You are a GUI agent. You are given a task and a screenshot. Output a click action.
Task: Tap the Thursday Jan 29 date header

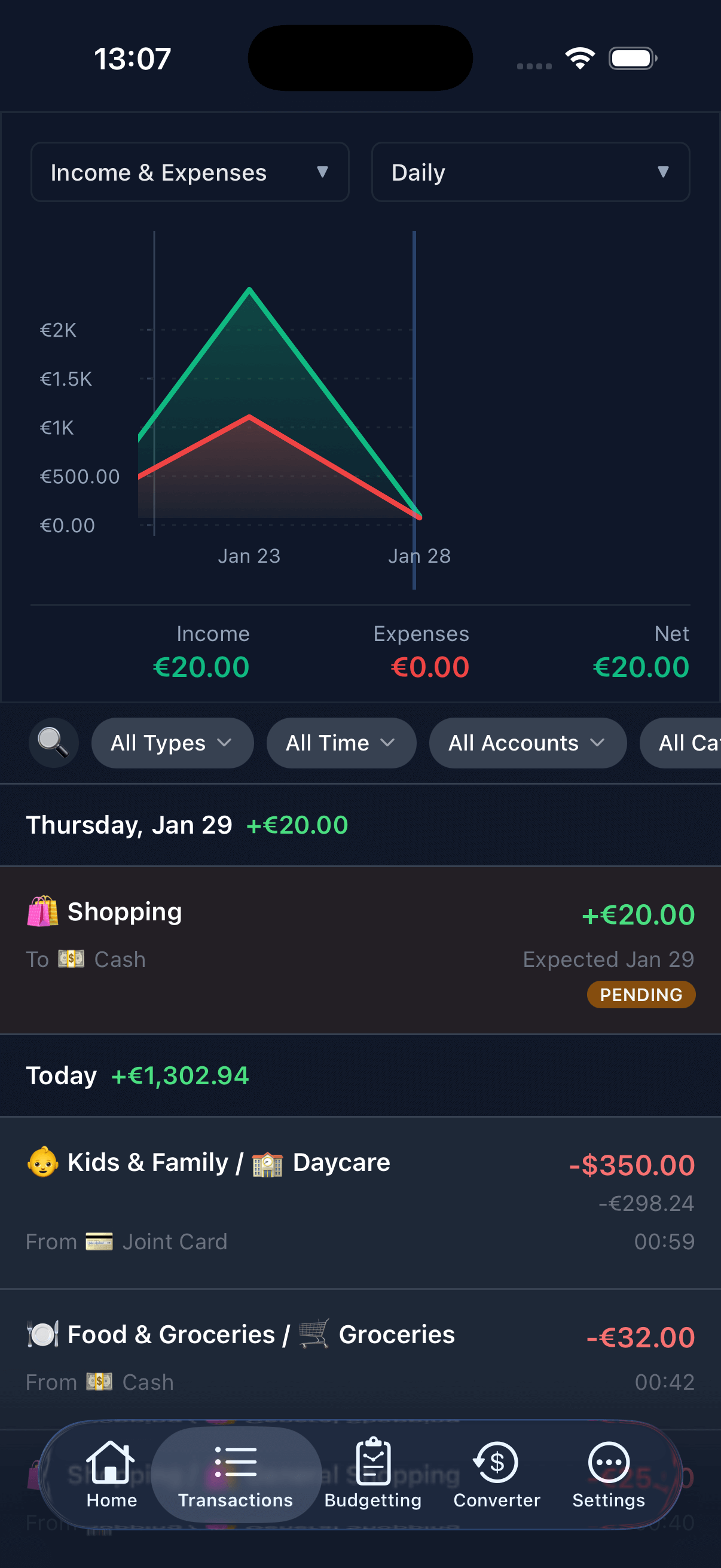click(x=129, y=824)
